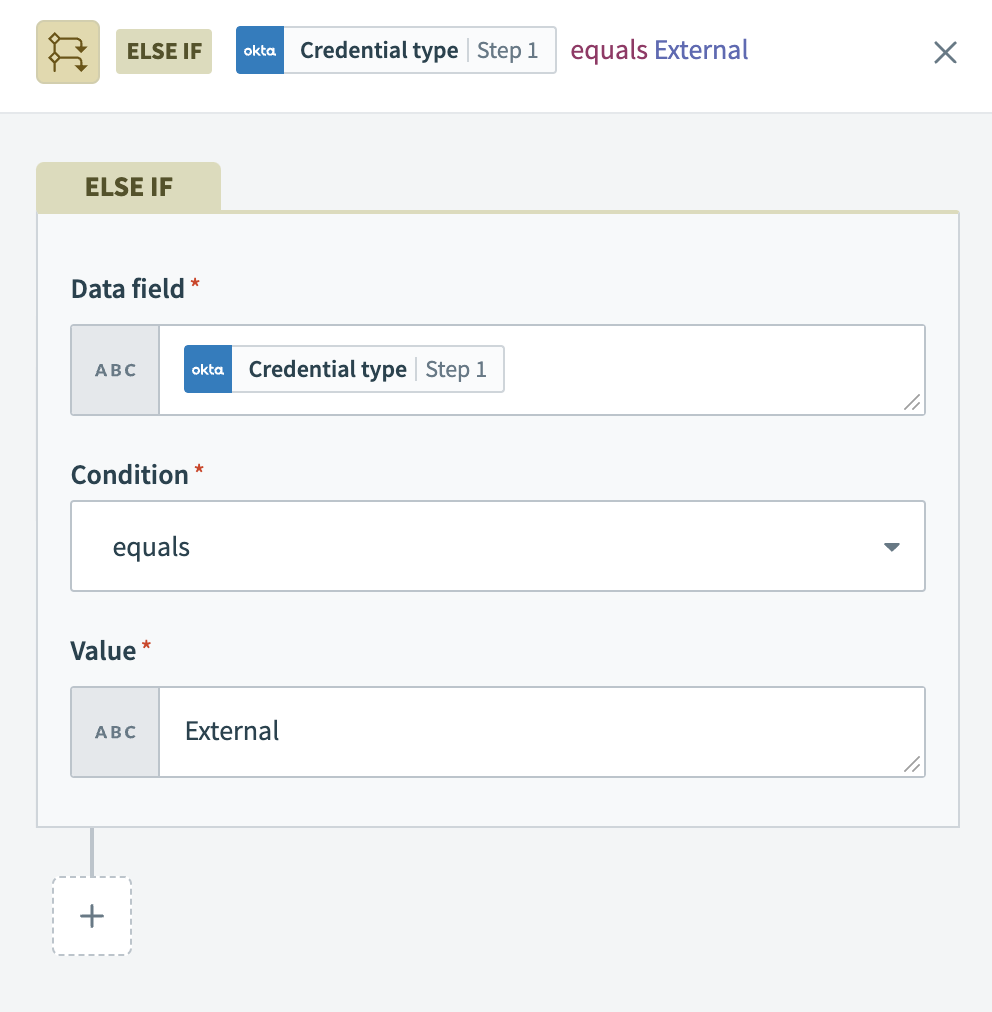This screenshot has width=992, height=1012.
Task: Switch to the ELSE IF tab
Action: click(x=128, y=186)
